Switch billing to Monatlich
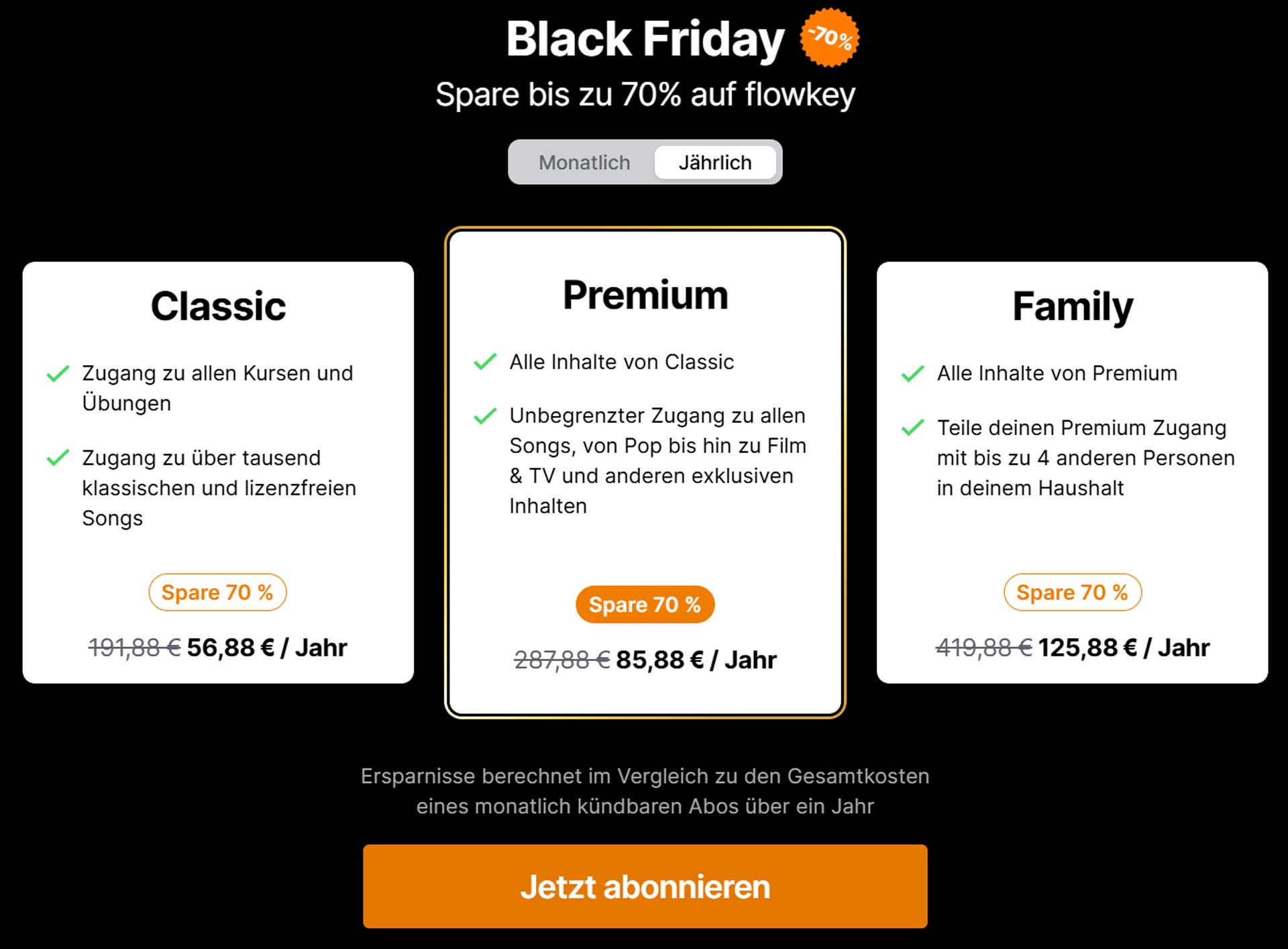The image size is (1288, 949). 584,162
